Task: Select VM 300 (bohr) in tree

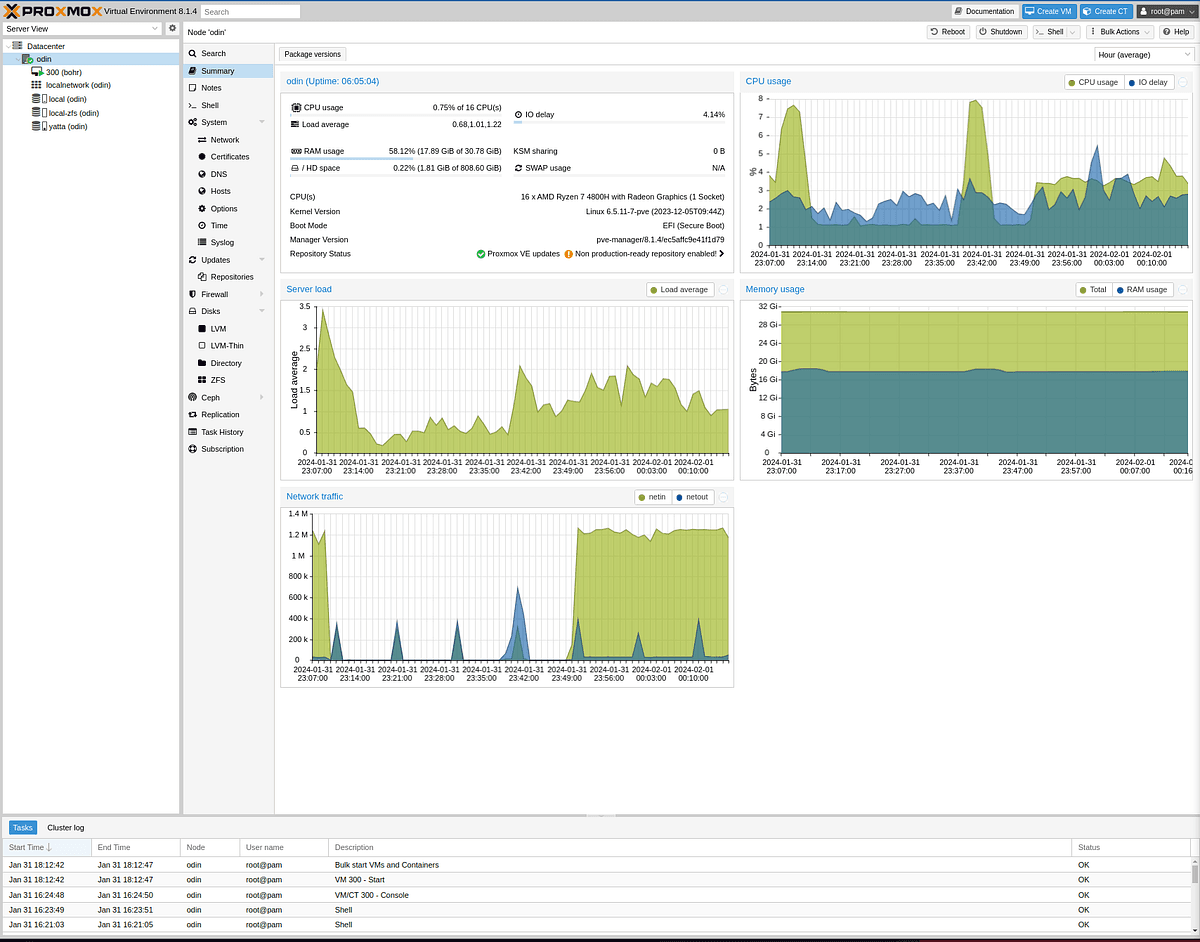Action: click(63, 72)
